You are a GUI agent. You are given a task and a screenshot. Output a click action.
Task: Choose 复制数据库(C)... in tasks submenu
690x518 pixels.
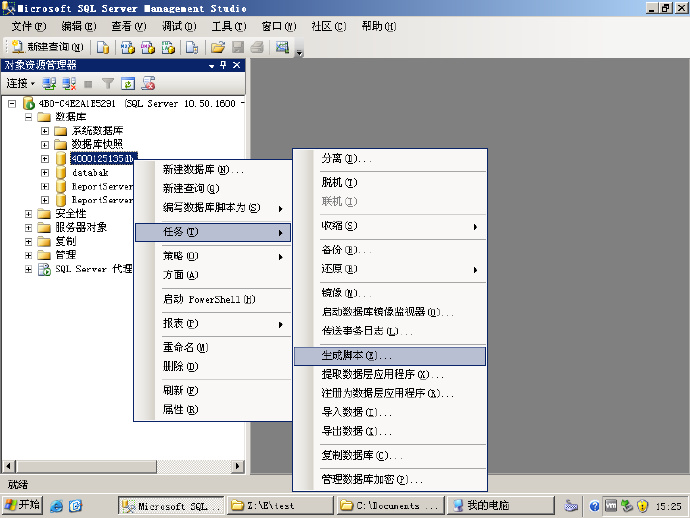coord(390,456)
